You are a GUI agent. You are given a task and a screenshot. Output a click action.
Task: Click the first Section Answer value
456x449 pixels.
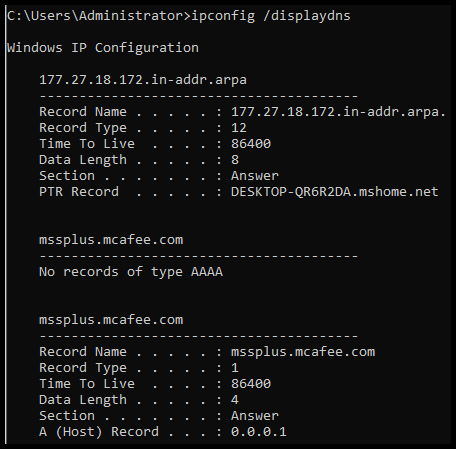point(255,176)
